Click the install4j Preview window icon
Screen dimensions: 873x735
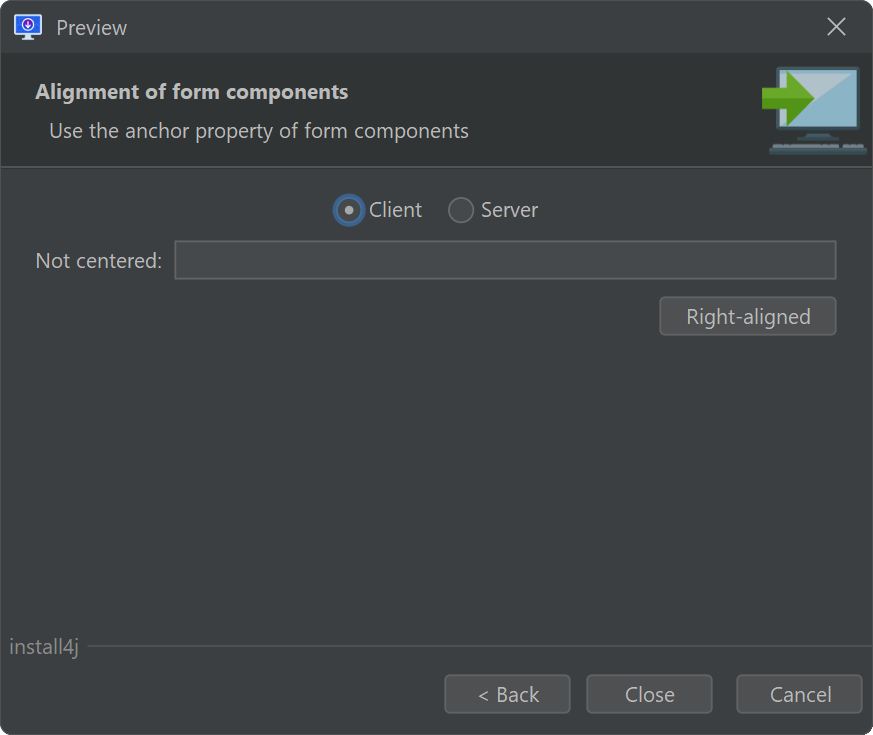click(28, 27)
